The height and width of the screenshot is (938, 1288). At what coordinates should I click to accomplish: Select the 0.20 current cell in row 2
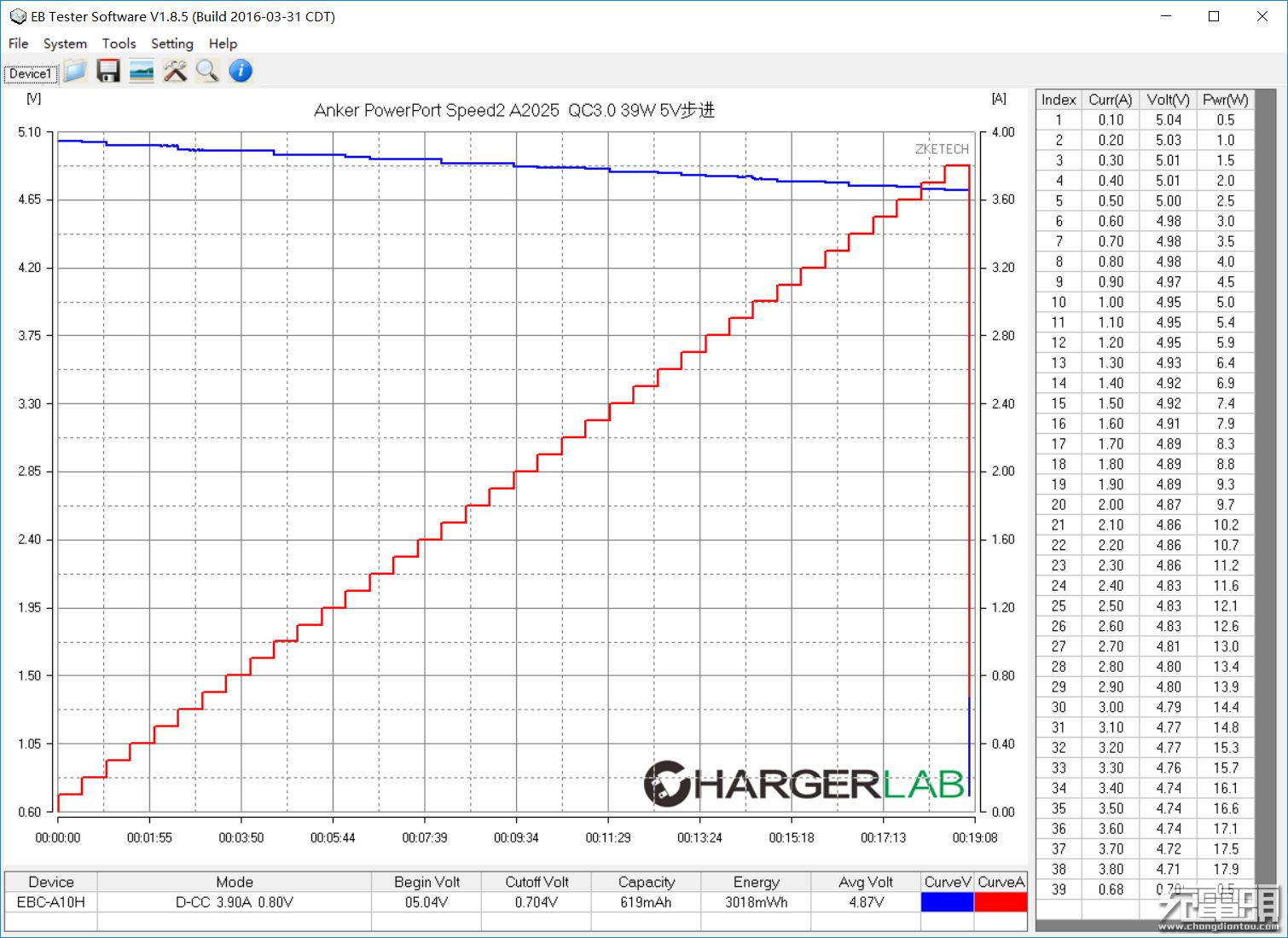click(x=1110, y=141)
